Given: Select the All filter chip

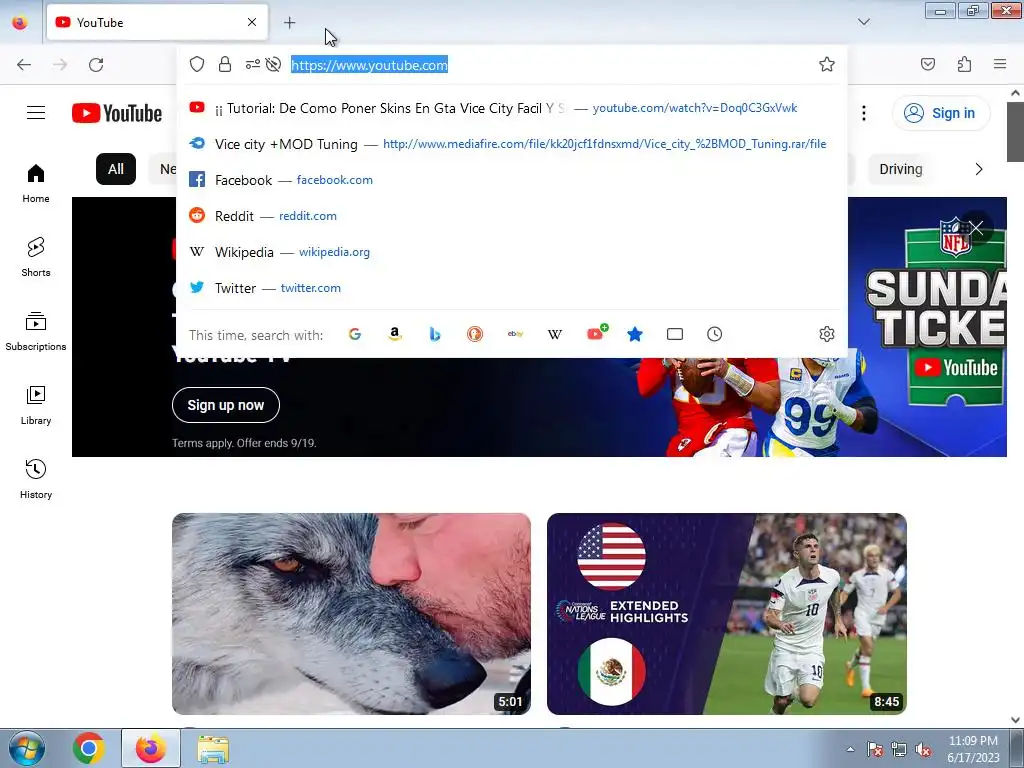Looking at the screenshot, I should click(x=116, y=169).
